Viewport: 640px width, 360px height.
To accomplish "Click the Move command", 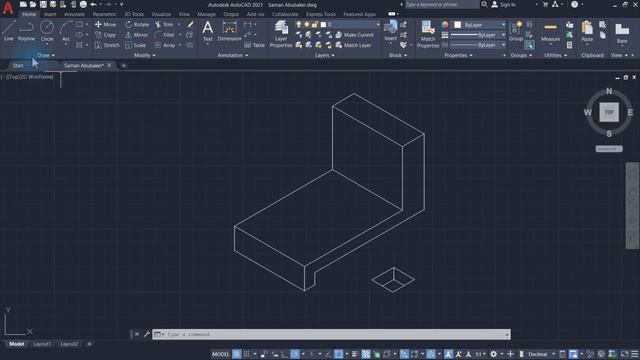I will 105,24.
